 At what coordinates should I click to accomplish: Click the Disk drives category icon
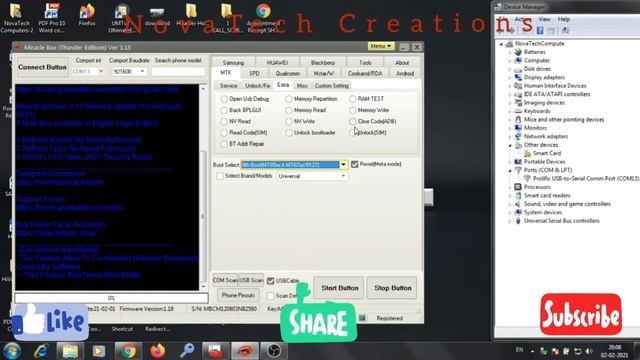(x=518, y=69)
